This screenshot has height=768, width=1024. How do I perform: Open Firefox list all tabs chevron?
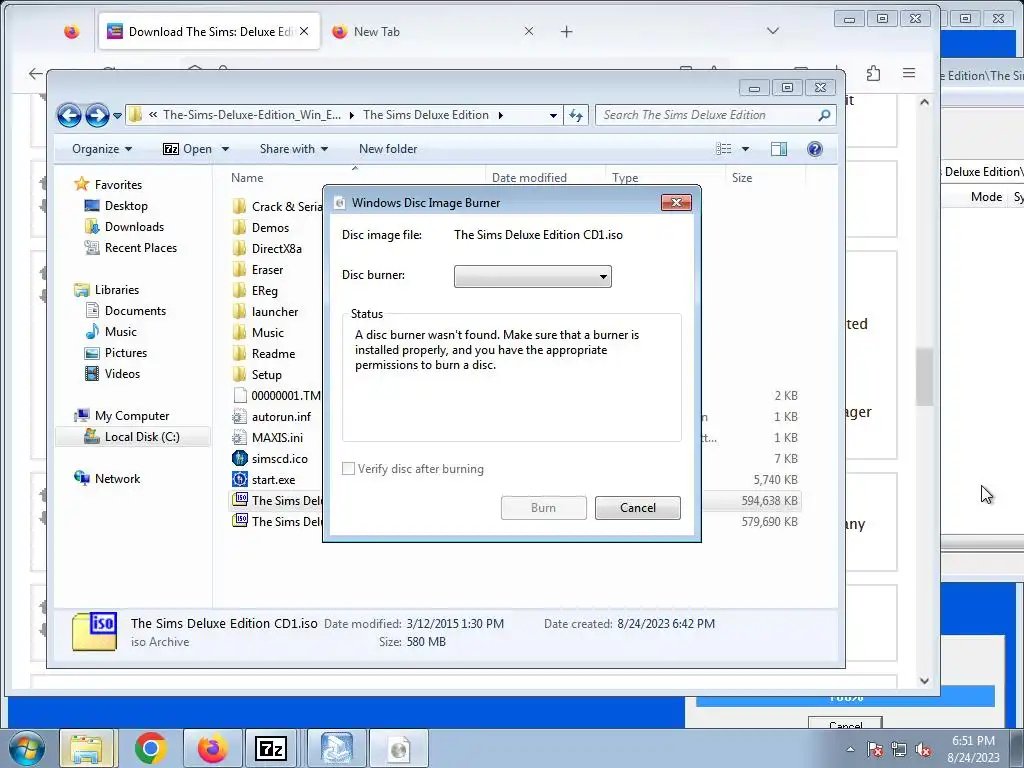pos(773,31)
